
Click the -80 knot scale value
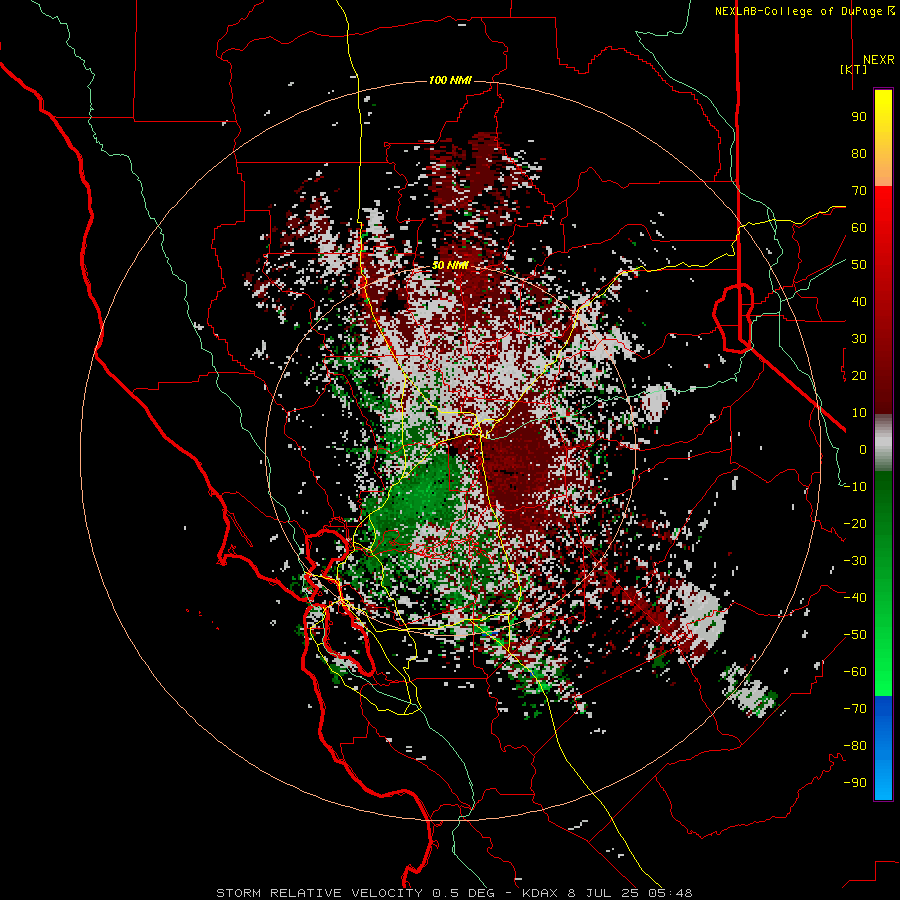855,746
